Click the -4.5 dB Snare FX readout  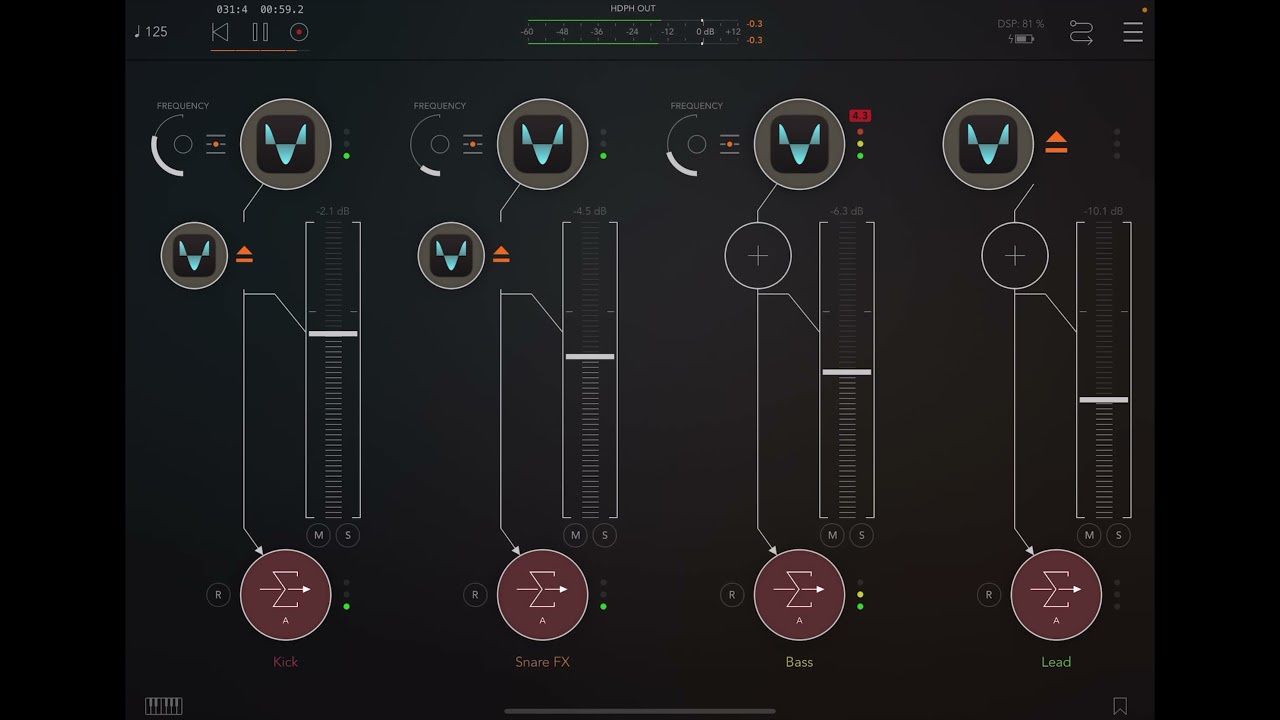[590, 212]
